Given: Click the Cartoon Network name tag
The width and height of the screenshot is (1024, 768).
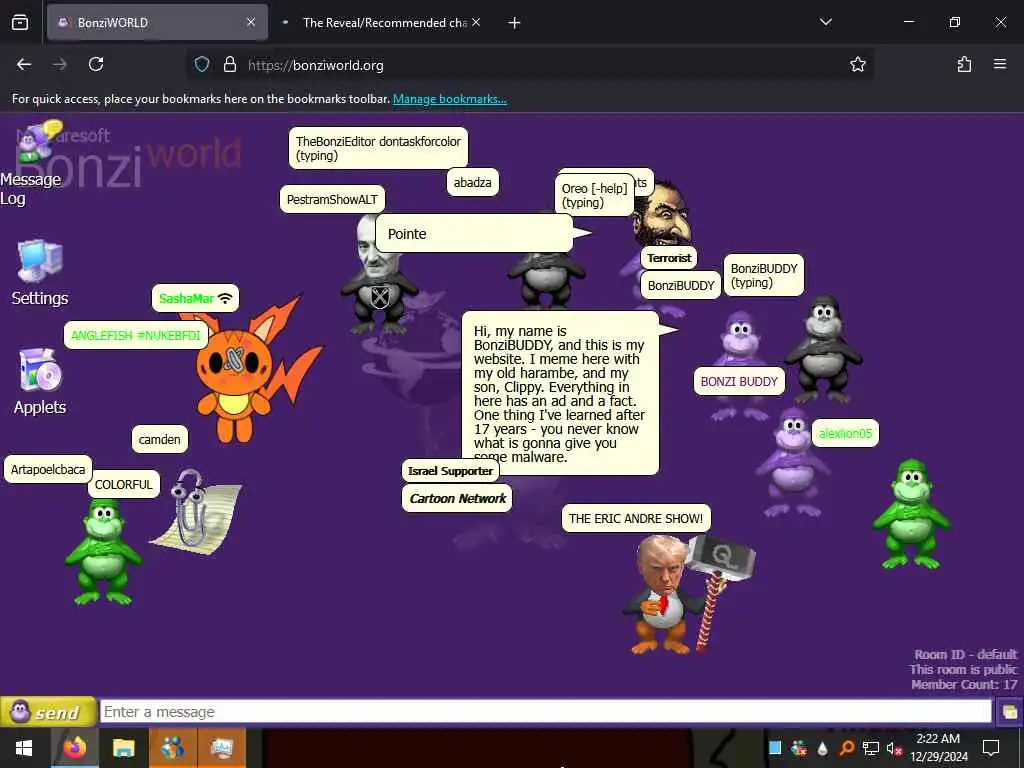Looking at the screenshot, I should (x=457, y=498).
